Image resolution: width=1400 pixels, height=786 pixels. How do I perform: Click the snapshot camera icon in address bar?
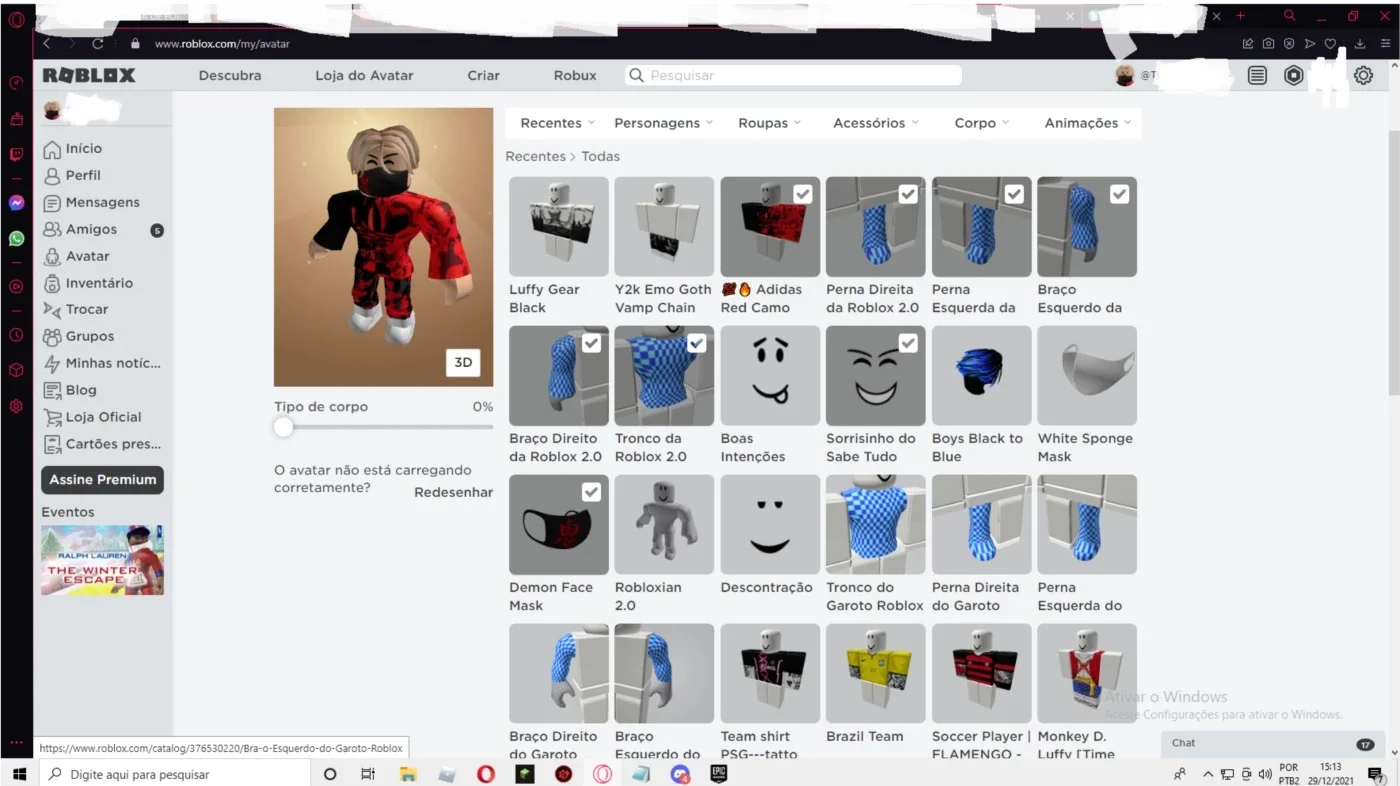pyautogui.click(x=1268, y=44)
